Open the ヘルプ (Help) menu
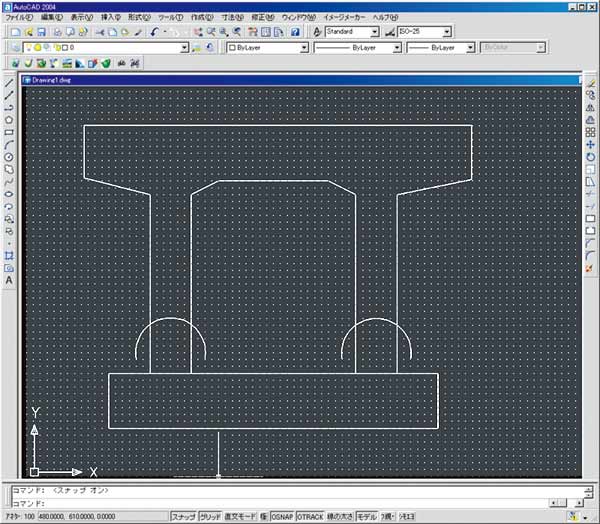This screenshot has height=524, width=600. (385, 18)
